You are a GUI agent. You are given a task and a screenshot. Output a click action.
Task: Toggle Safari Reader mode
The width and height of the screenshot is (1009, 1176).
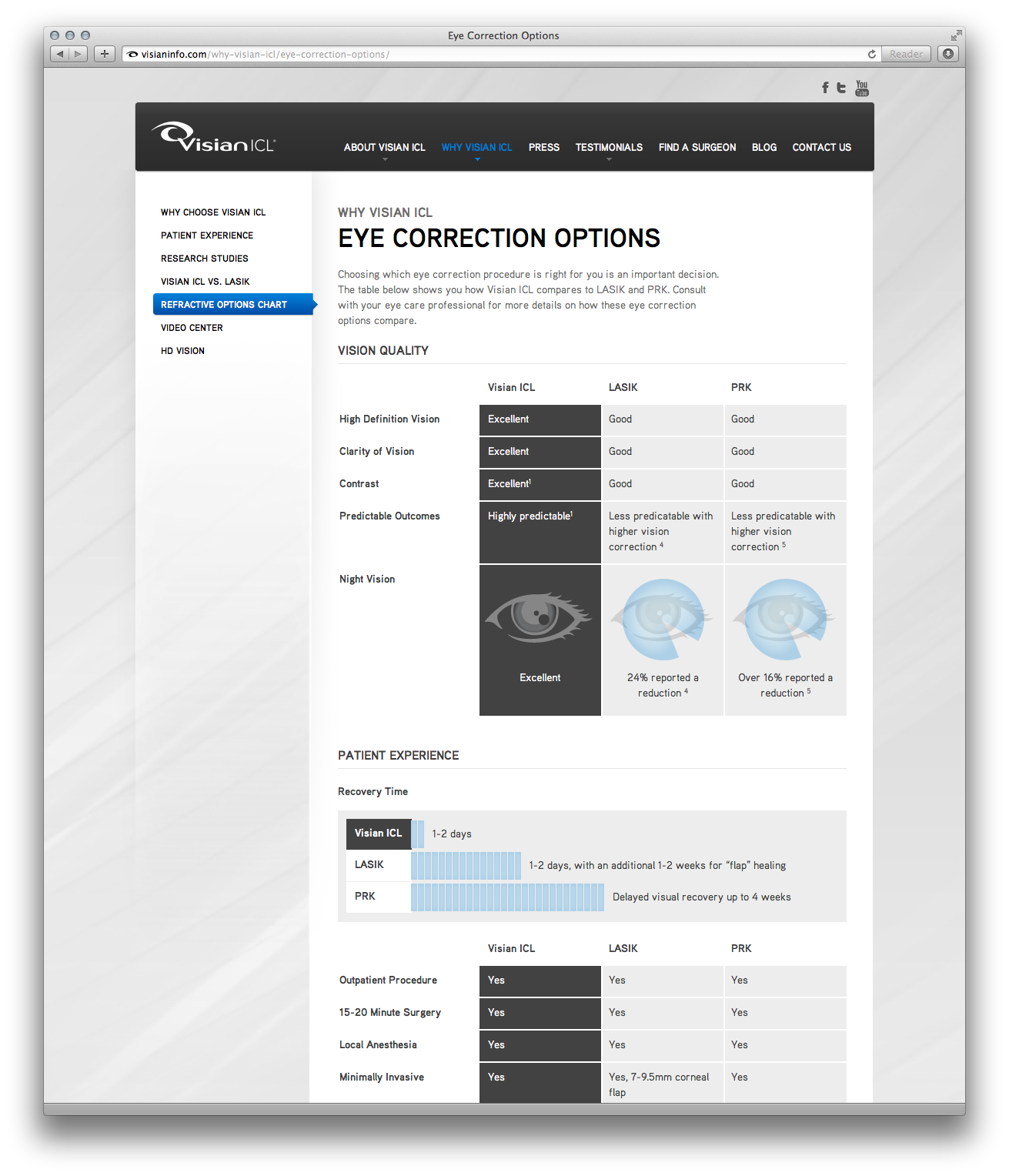tap(906, 54)
